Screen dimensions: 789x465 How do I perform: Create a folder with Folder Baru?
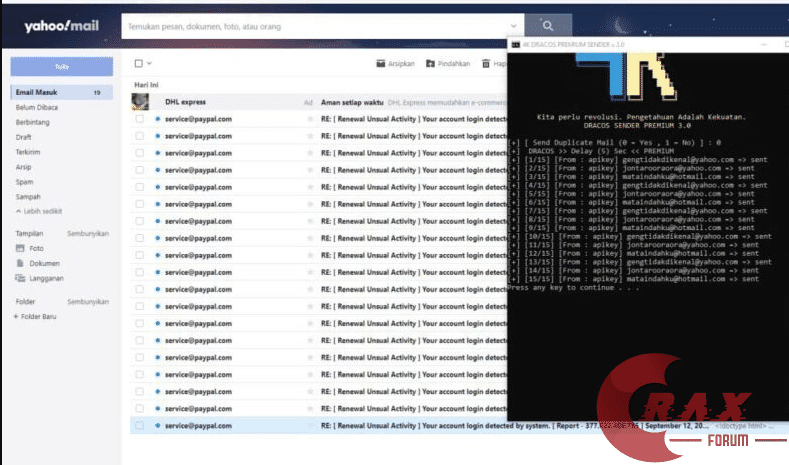38,317
